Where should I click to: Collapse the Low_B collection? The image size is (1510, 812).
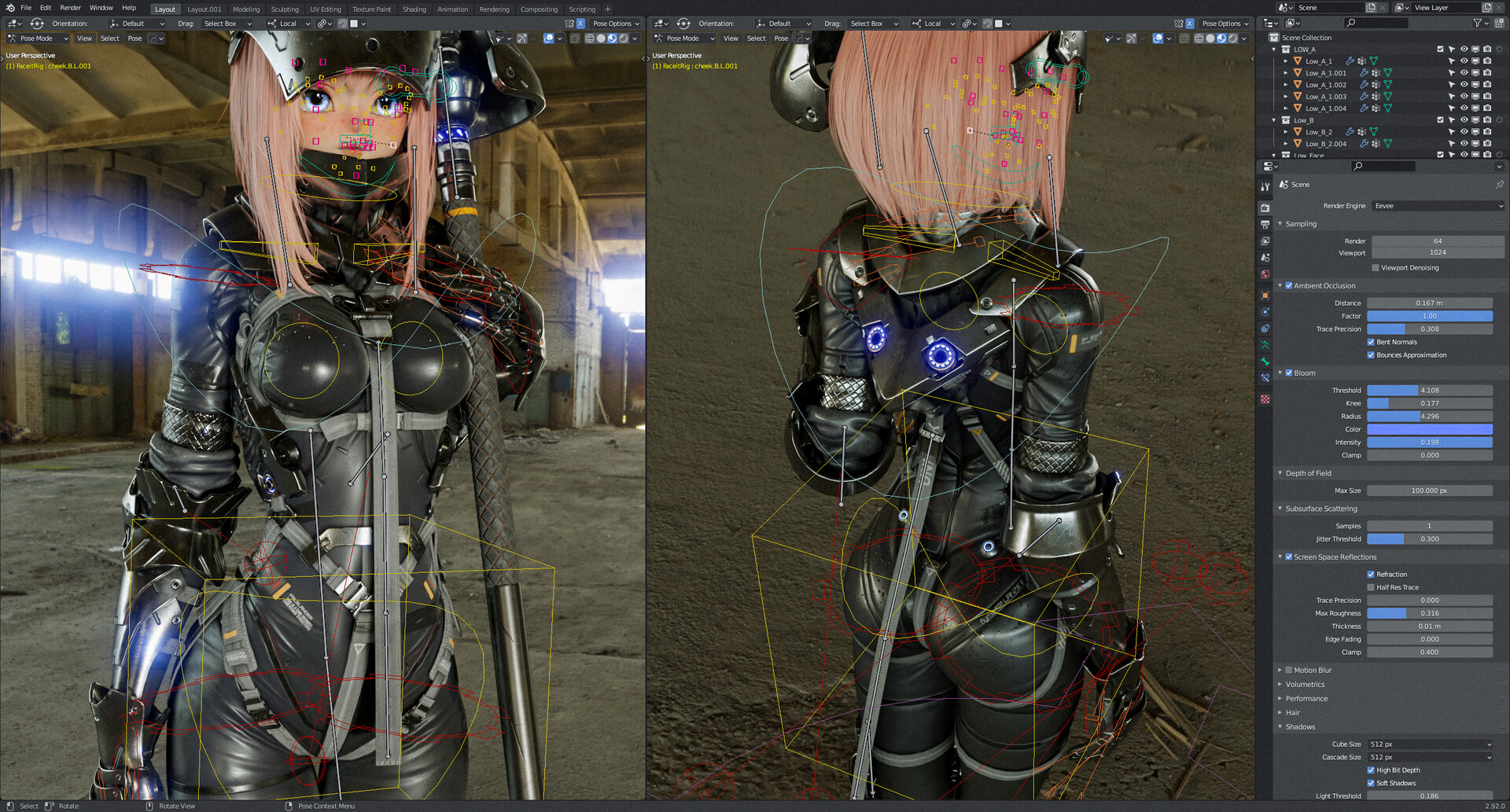coord(1274,119)
